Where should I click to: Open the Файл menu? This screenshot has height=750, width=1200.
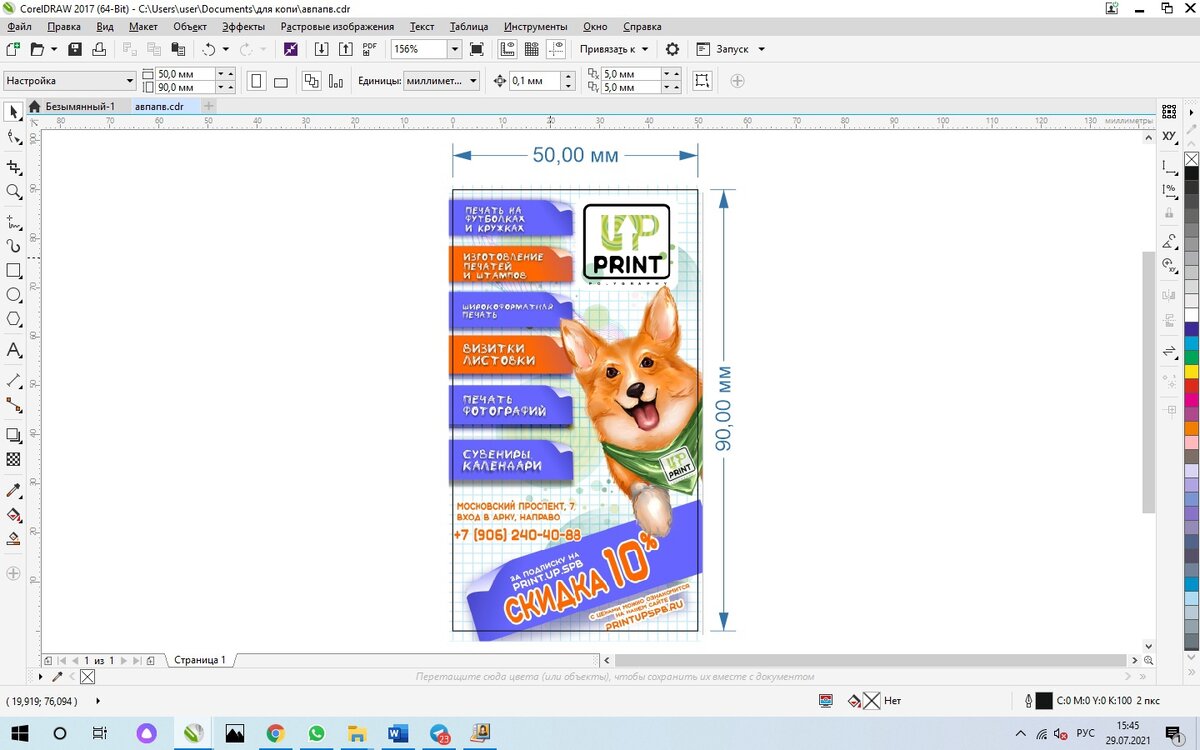click(19, 26)
